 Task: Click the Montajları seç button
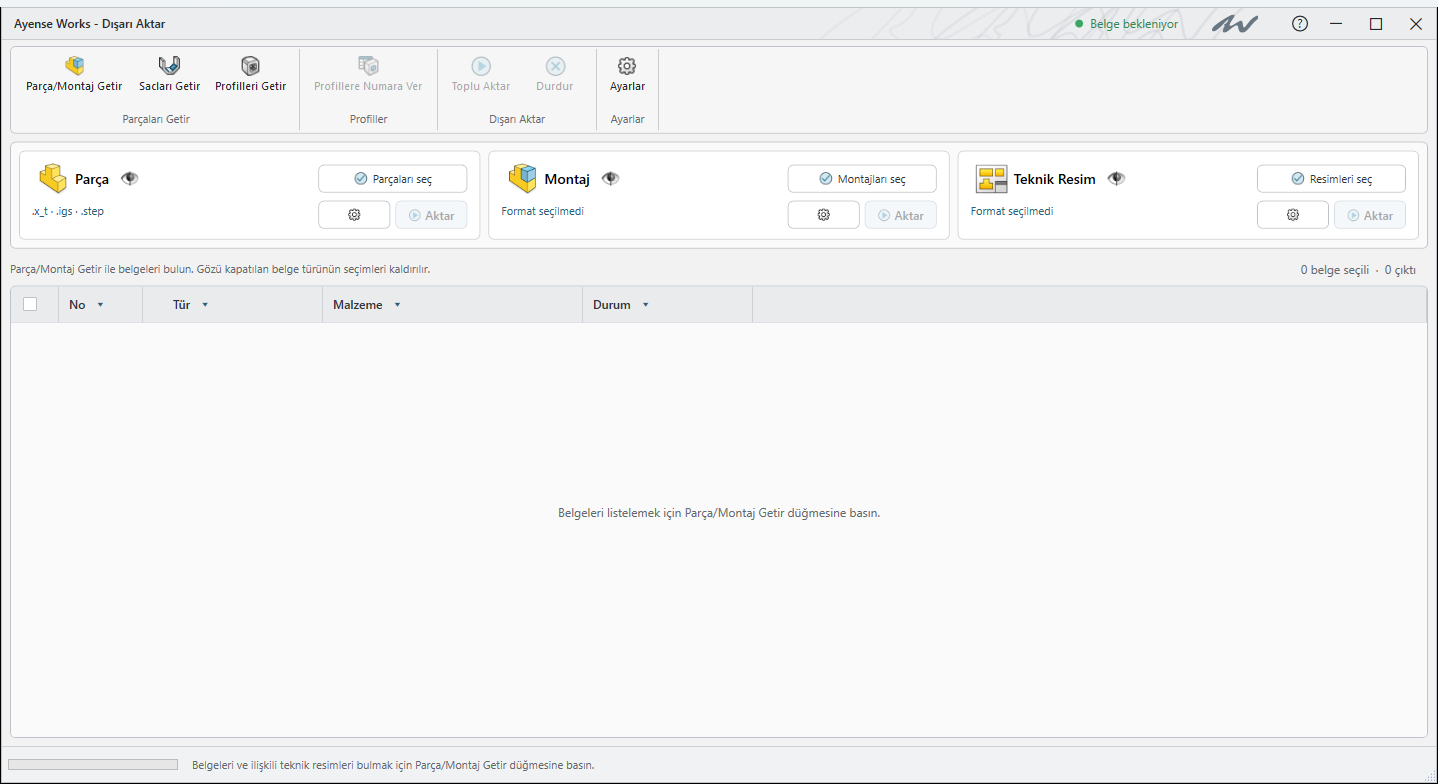coord(862,179)
